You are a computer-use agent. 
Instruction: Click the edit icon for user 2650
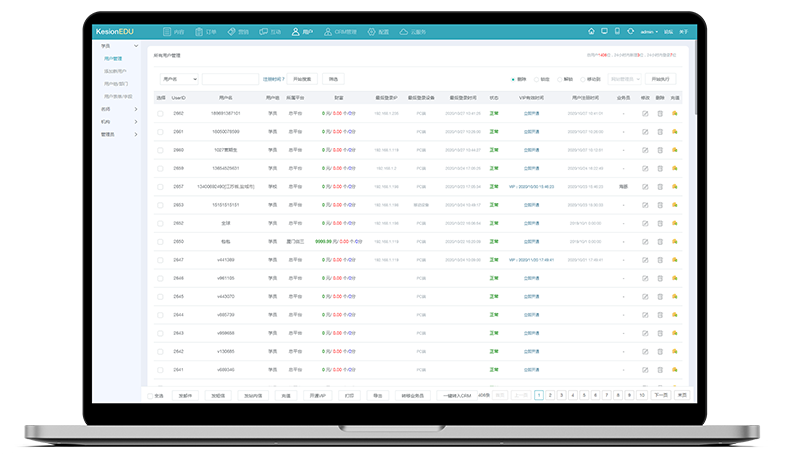[x=645, y=241]
